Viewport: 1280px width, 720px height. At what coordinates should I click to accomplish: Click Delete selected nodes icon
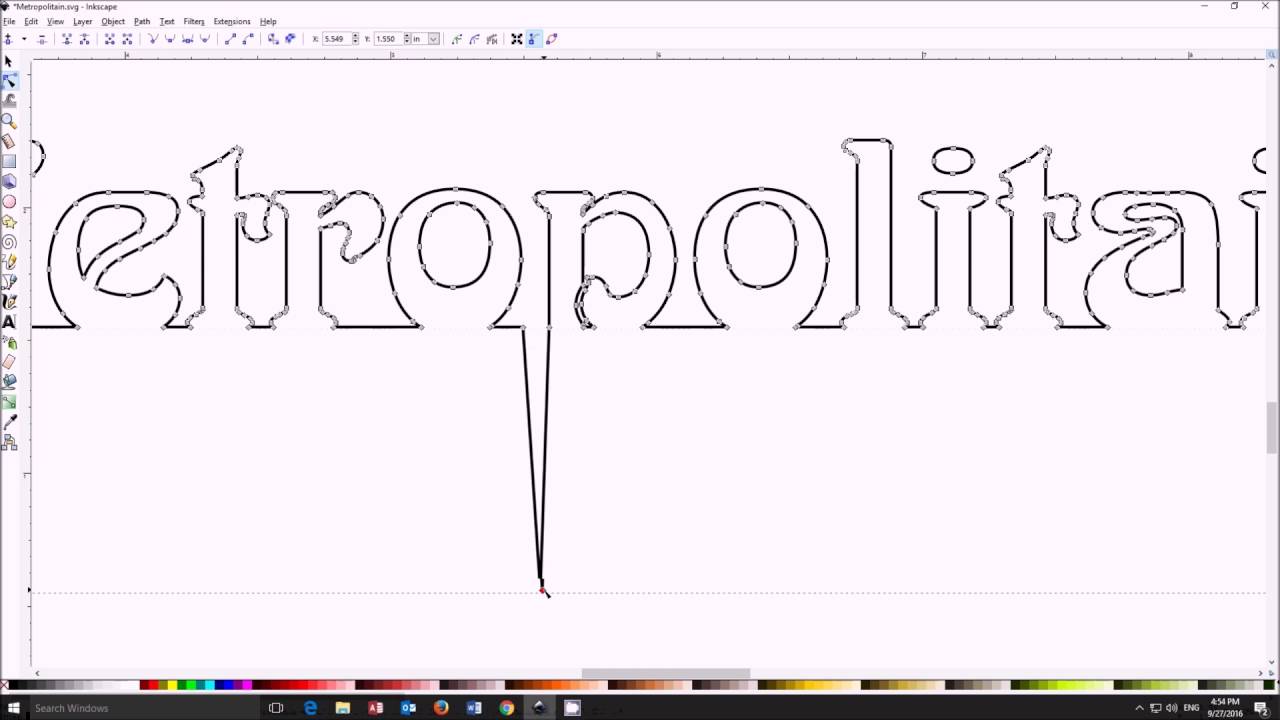[x=42, y=39]
